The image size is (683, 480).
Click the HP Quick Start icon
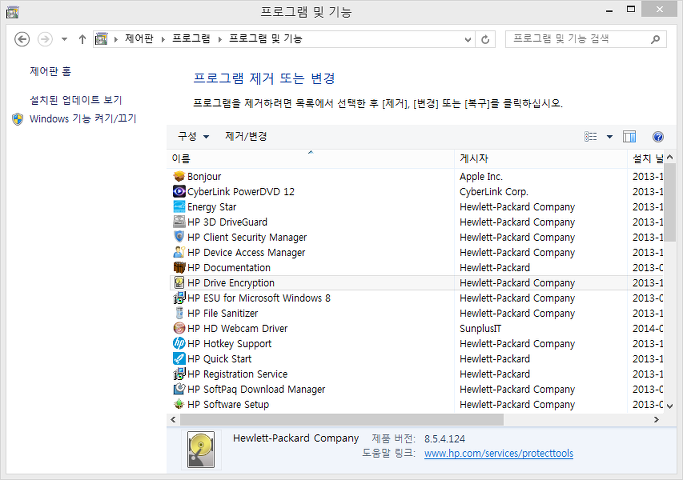(179, 359)
